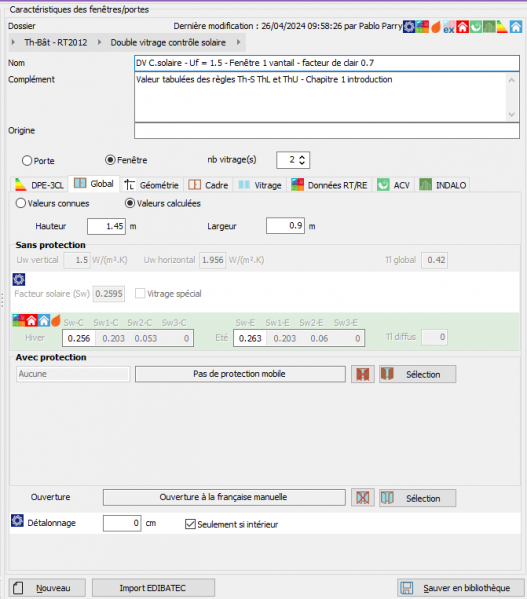Click the Complément scrollbar down arrow
This screenshot has height=599, width=527.
click(512, 115)
